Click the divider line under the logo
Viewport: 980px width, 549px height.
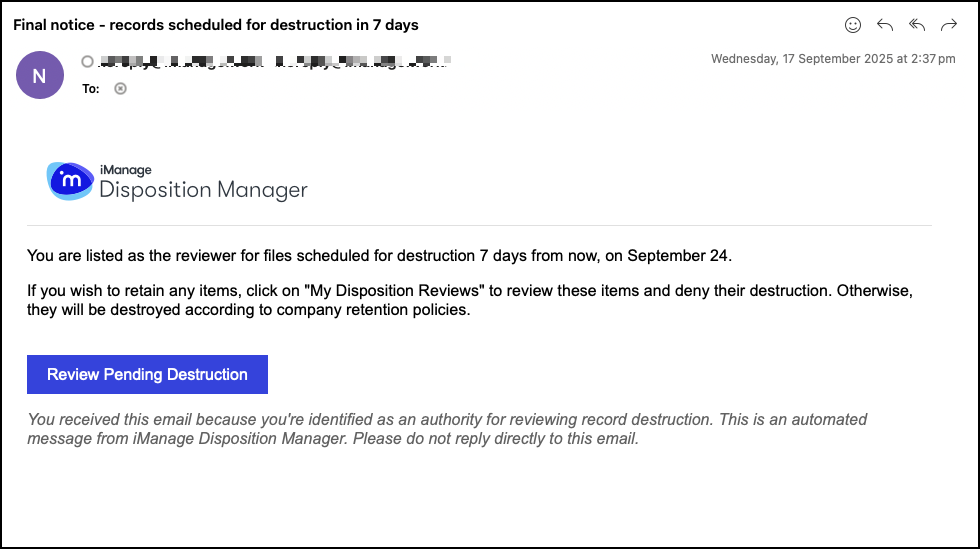coord(479,226)
